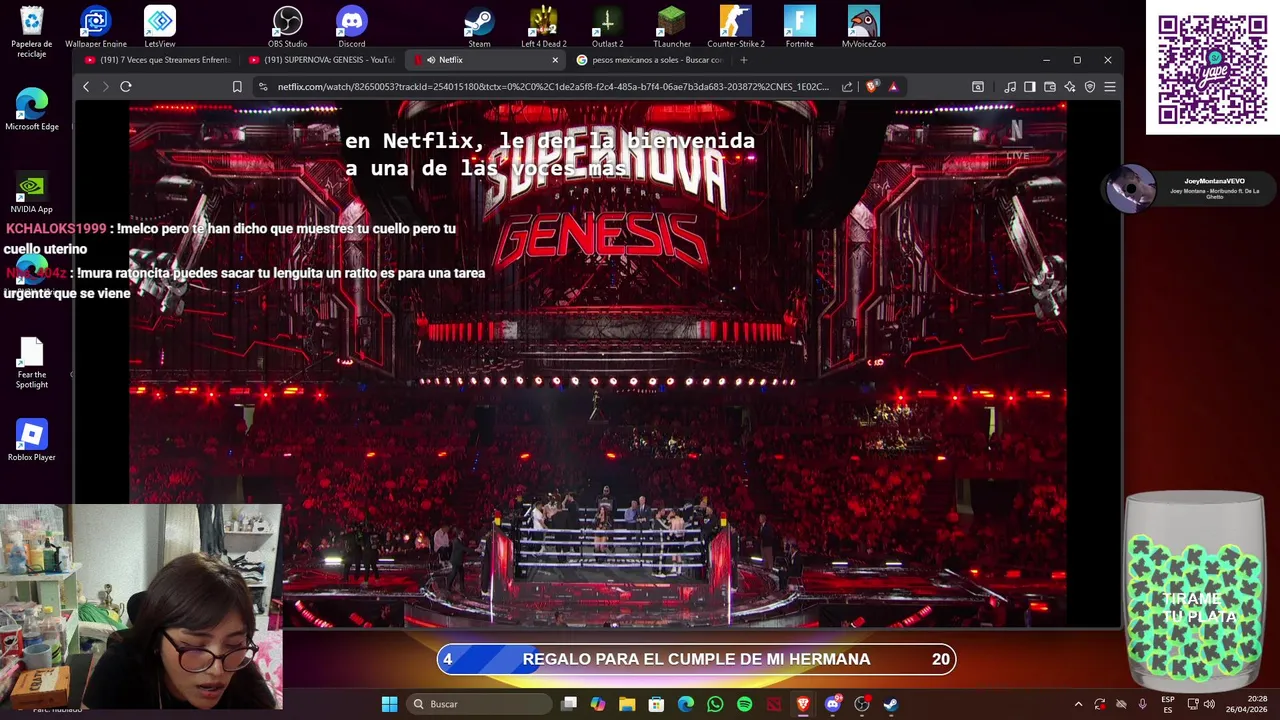Toggle the browser sidebar panel icon
This screenshot has height=720, width=1280.
coord(1030,87)
